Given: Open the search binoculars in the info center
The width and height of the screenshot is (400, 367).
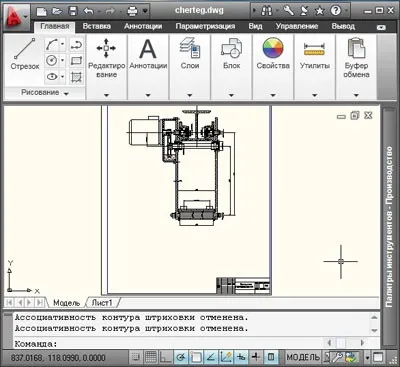Looking at the screenshot, I should coord(266,11).
